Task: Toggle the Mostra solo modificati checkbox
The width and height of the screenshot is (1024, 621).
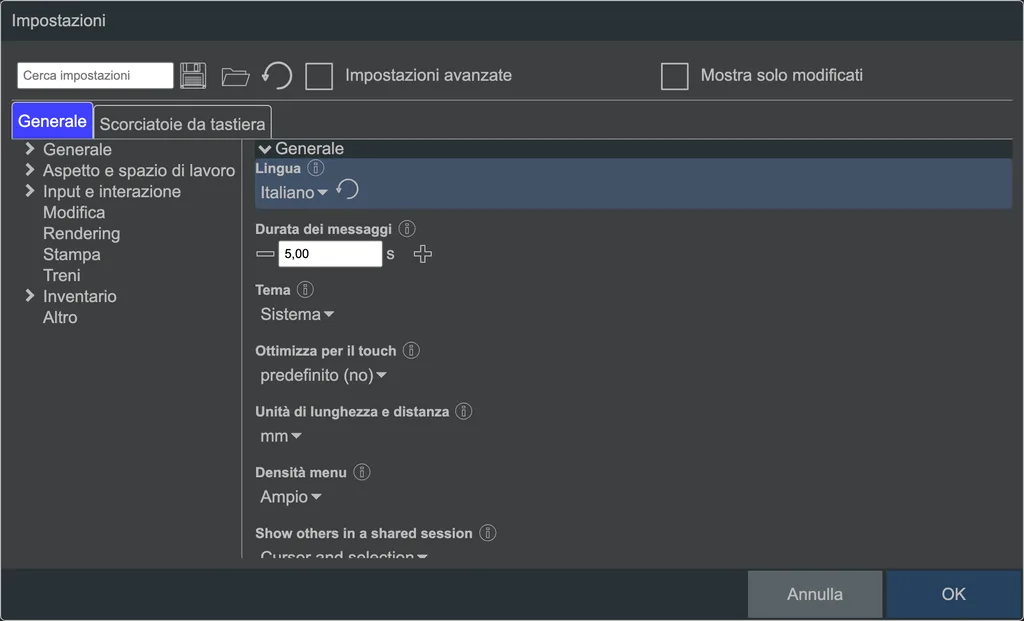Action: click(675, 76)
